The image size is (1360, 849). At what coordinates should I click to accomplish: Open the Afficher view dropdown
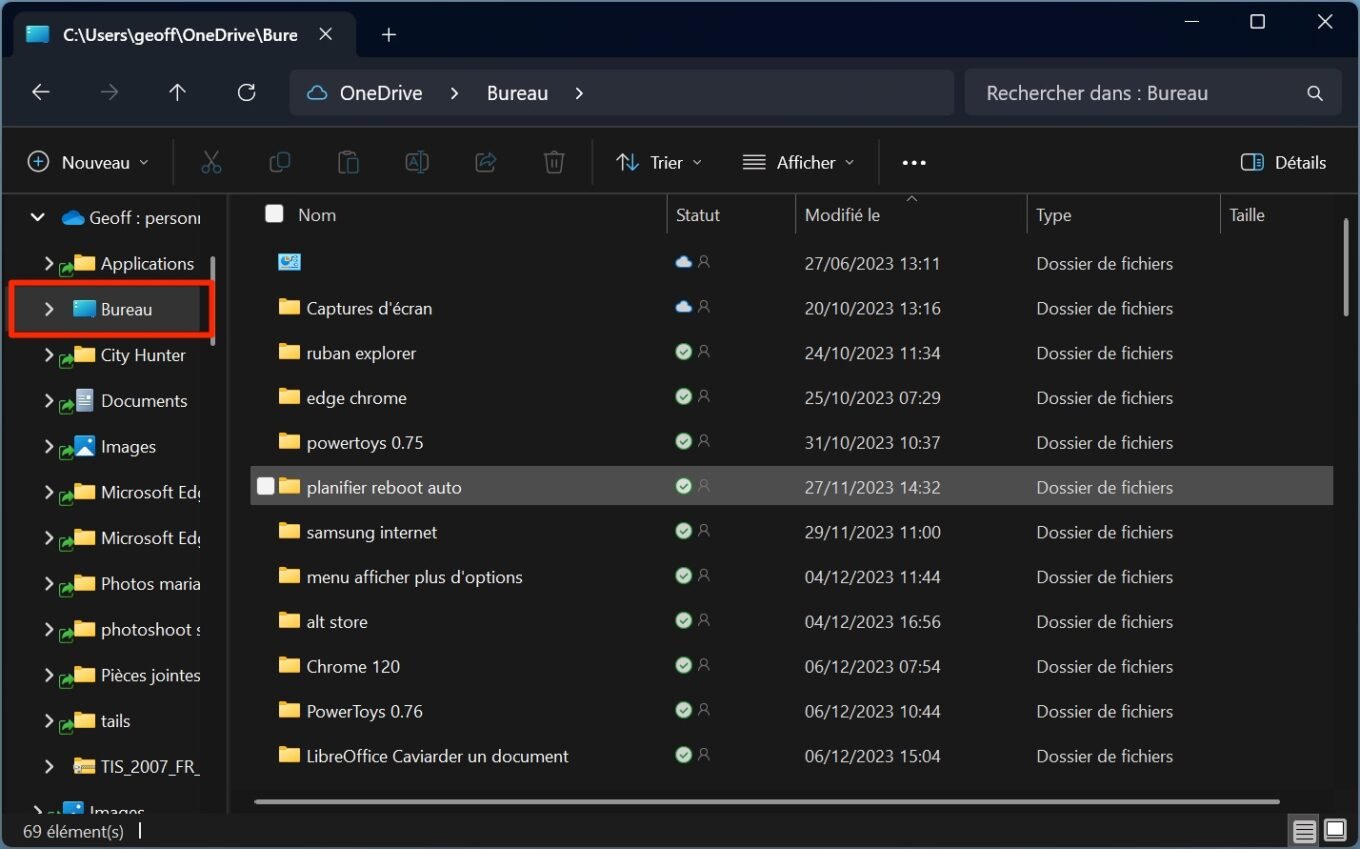[x=799, y=162]
